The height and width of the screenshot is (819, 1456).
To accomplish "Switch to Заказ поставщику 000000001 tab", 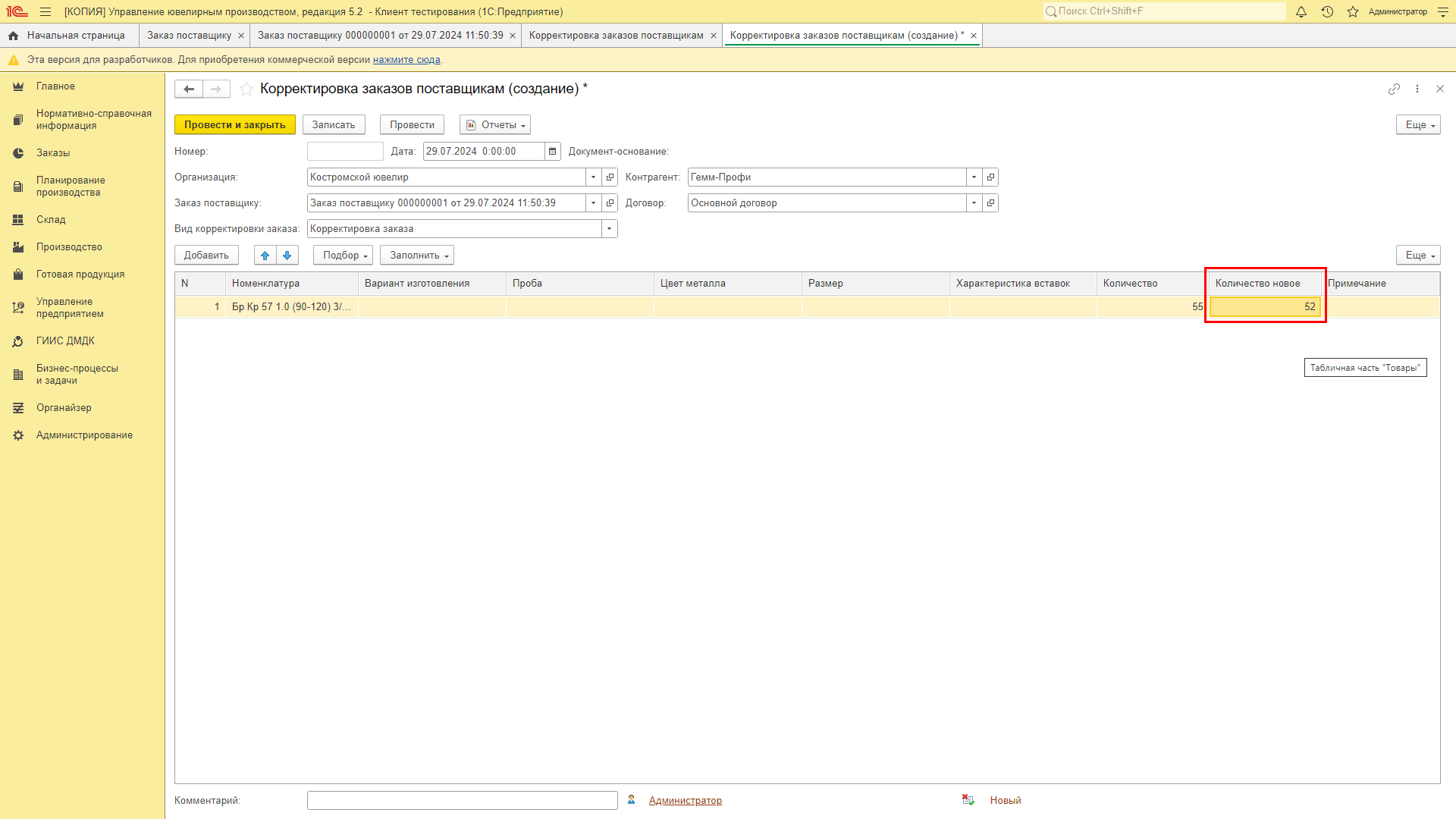I will [x=380, y=36].
